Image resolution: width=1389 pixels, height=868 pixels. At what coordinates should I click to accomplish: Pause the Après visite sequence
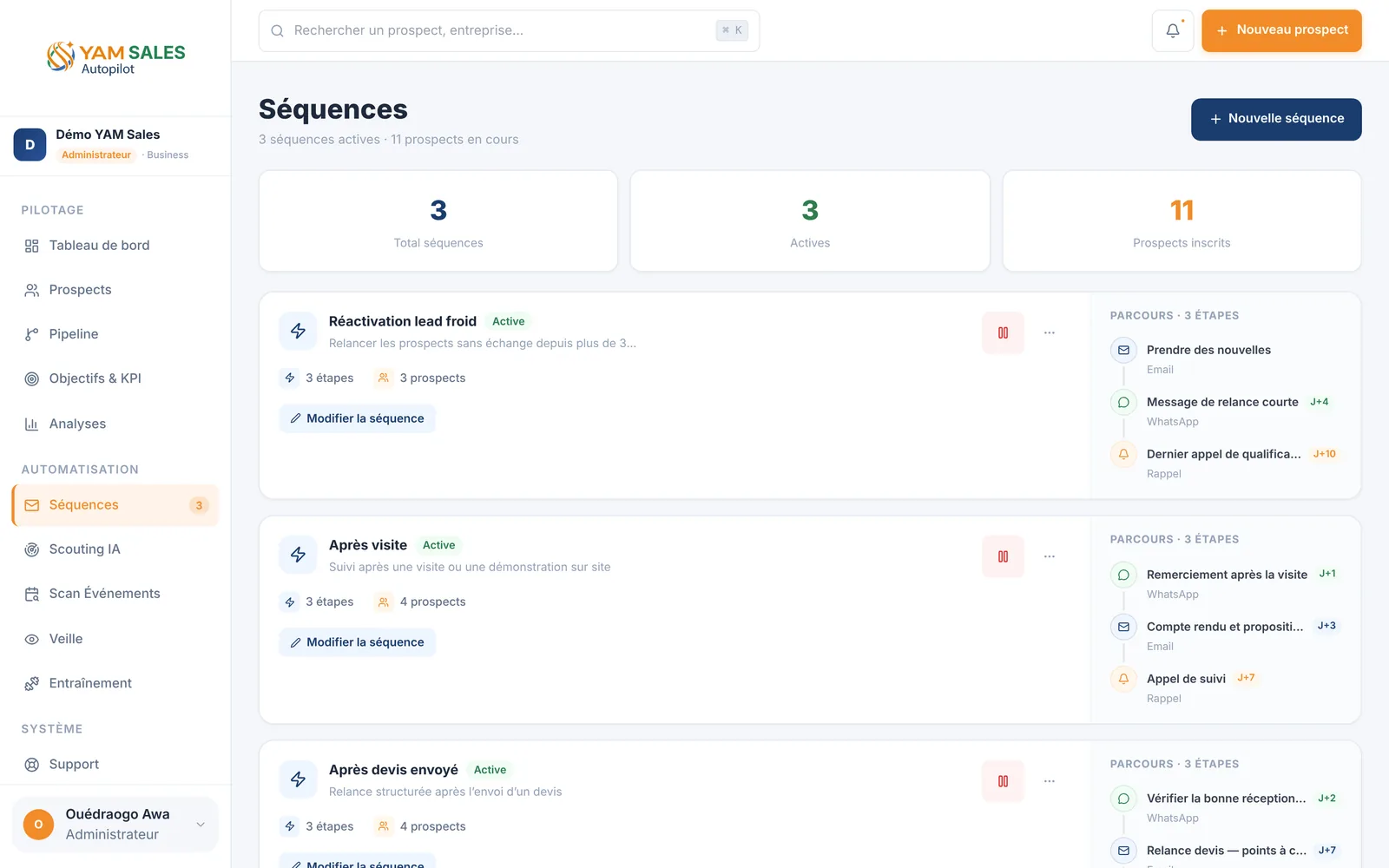(1003, 556)
